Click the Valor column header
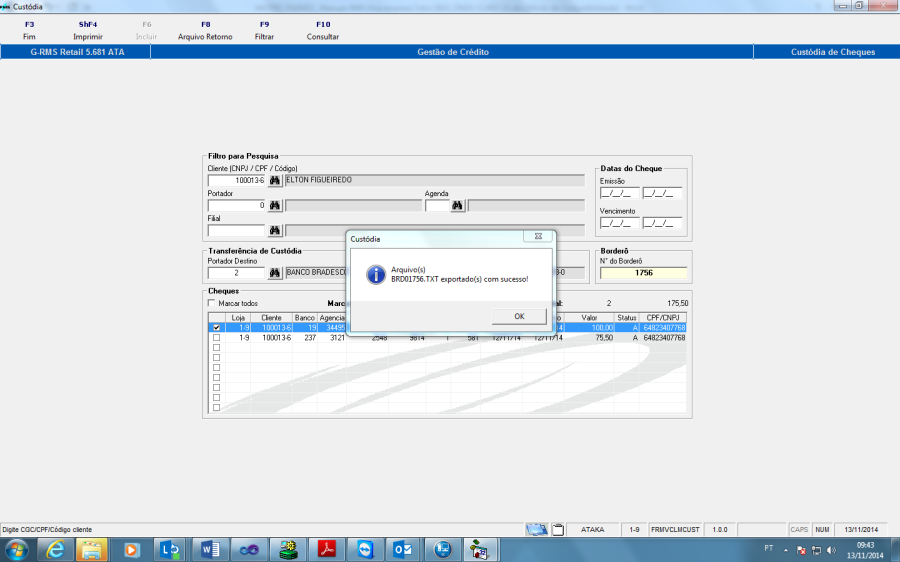The image size is (900, 562). [x=589, y=317]
